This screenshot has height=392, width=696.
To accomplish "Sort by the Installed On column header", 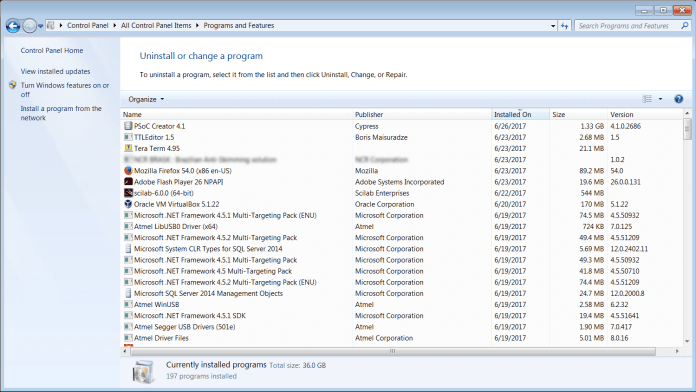I will (521, 115).
